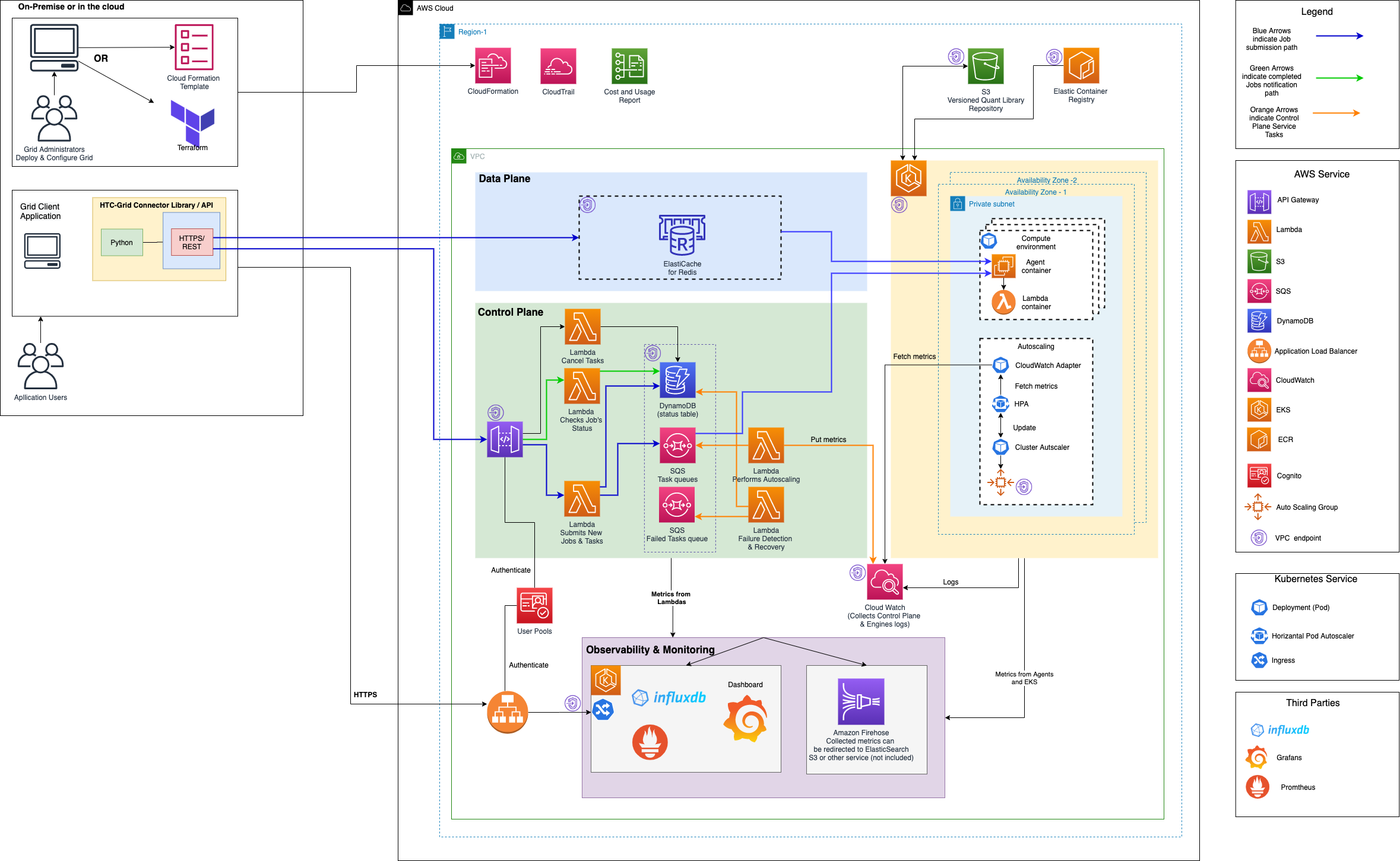This screenshot has height=861, width=1400.
Task: Click the CloudFormation icon in Region-1
Action: click(492, 66)
